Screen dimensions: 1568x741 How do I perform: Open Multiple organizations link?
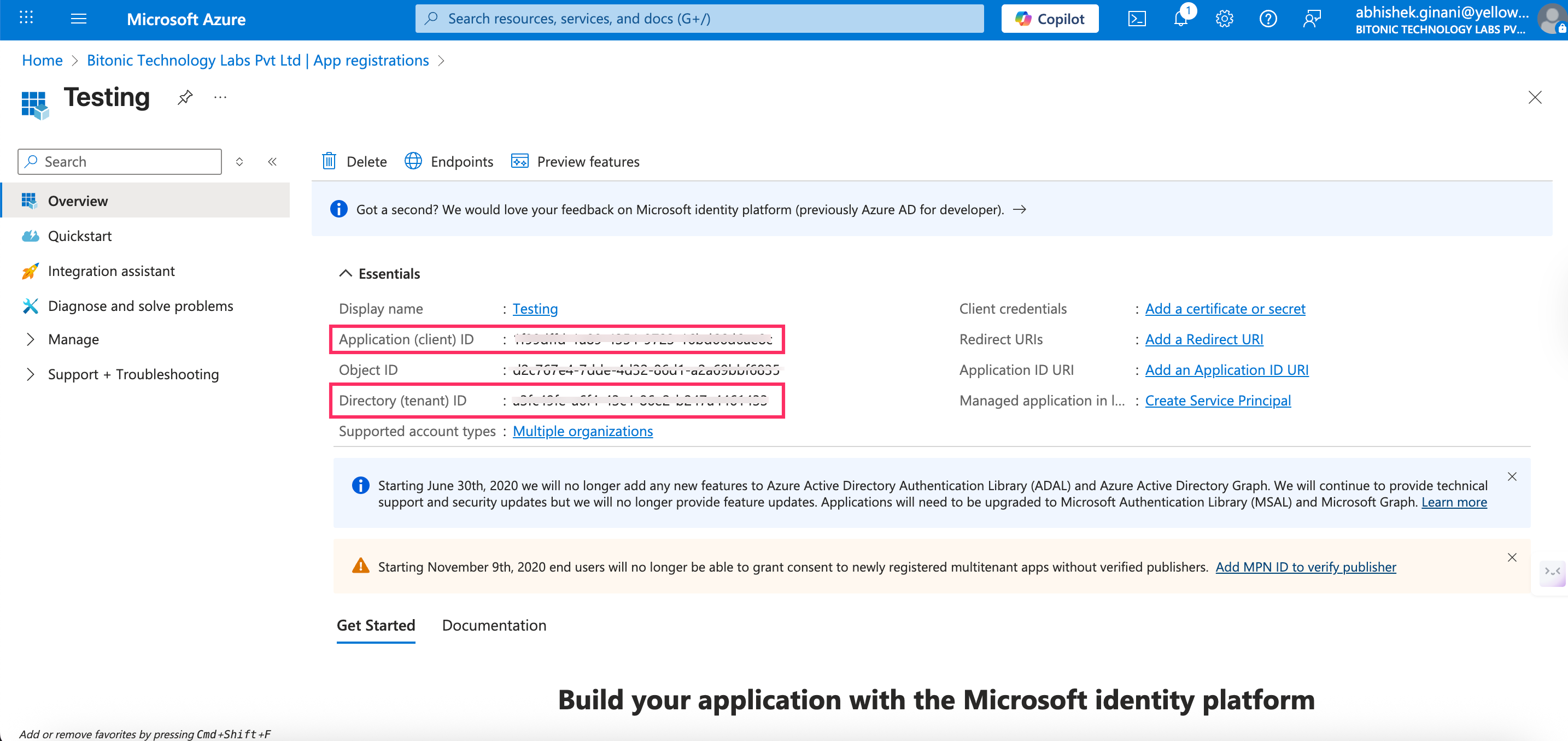click(582, 431)
